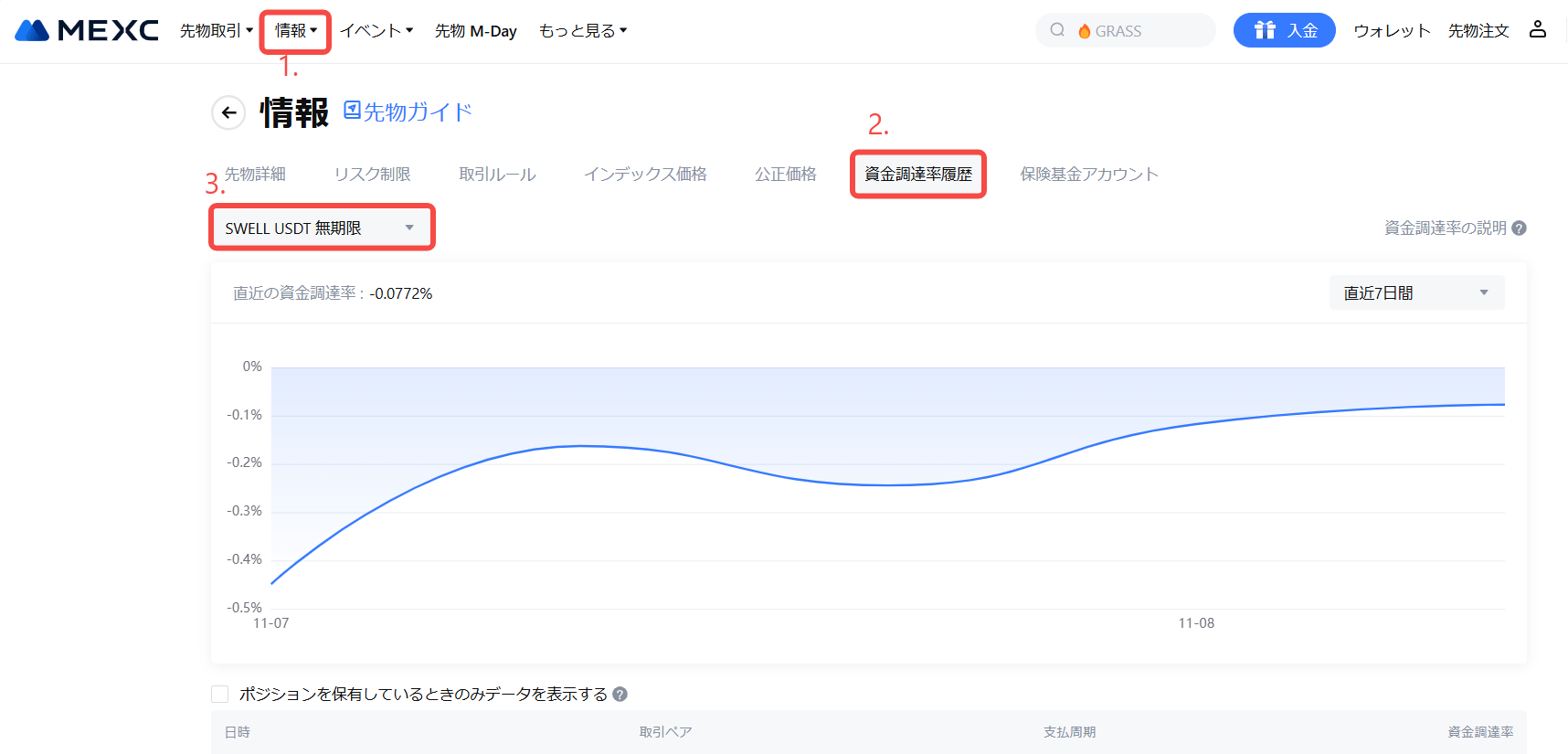The width and height of the screenshot is (1568, 754).
Task: Switch to the インデックス価格 tab
Action: pos(645,174)
